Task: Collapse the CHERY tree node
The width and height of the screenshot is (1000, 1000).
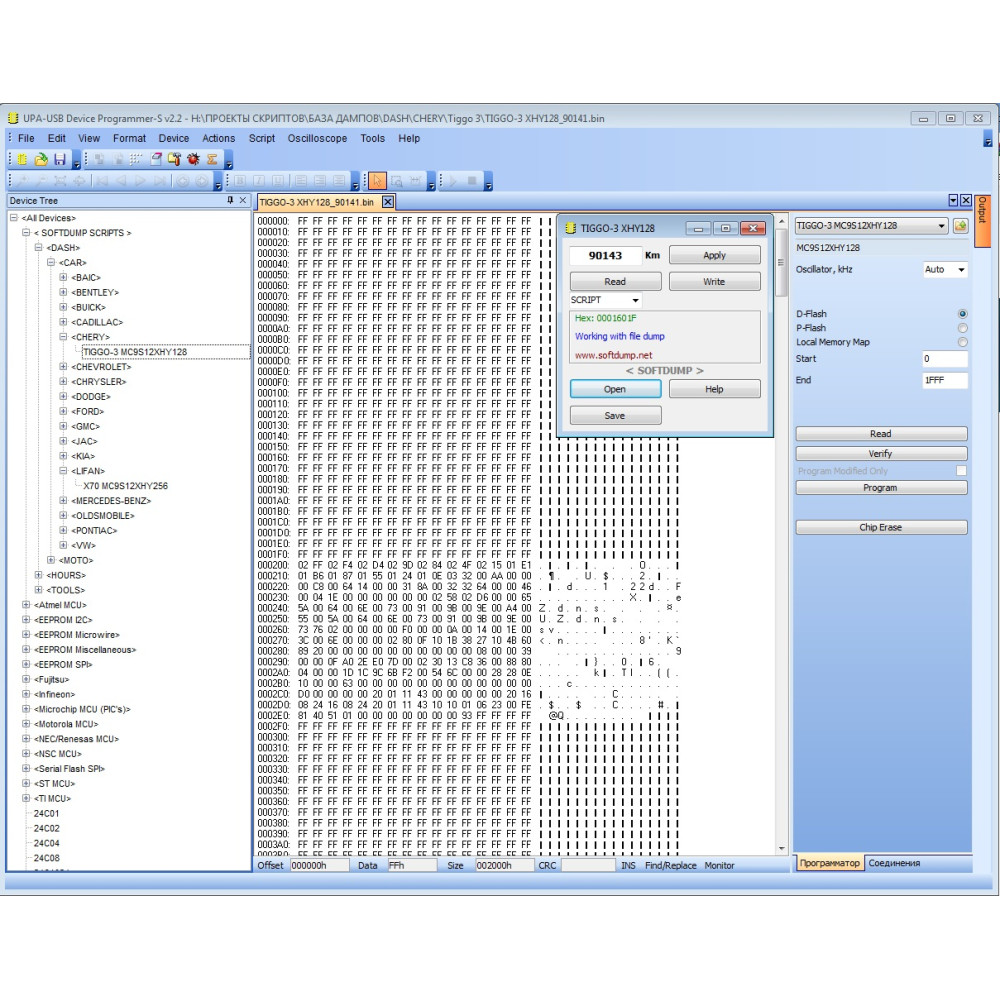Action: click(63, 337)
